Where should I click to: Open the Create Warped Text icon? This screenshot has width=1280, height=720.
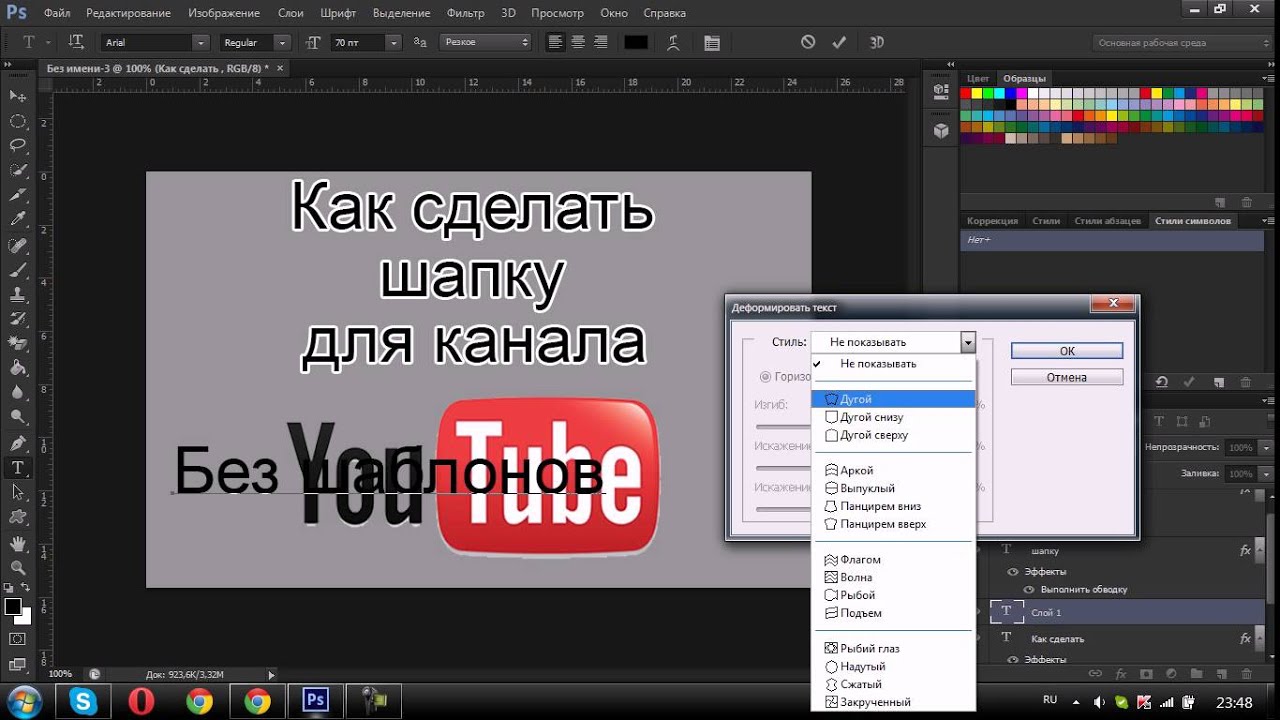(x=674, y=42)
